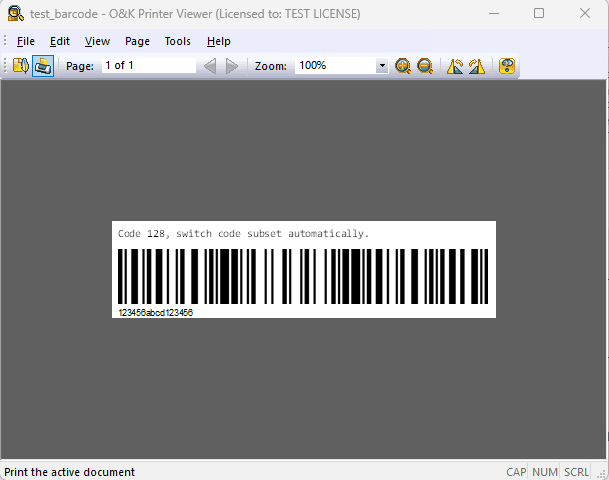The image size is (609, 480).
Task: Rotate page left icon
Action: click(455, 66)
